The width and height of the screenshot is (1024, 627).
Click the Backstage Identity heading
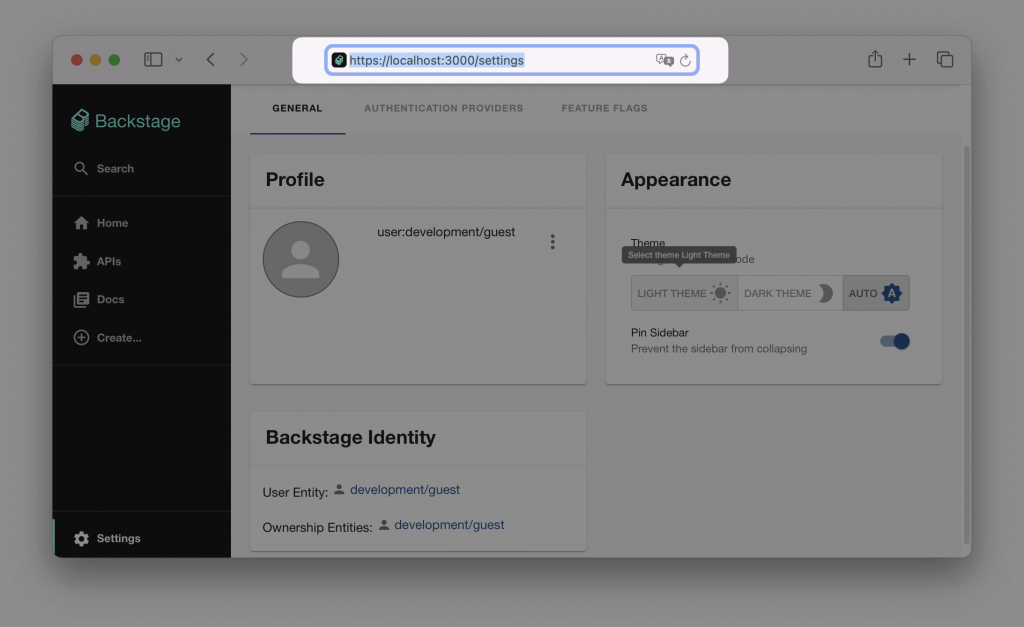(x=350, y=437)
